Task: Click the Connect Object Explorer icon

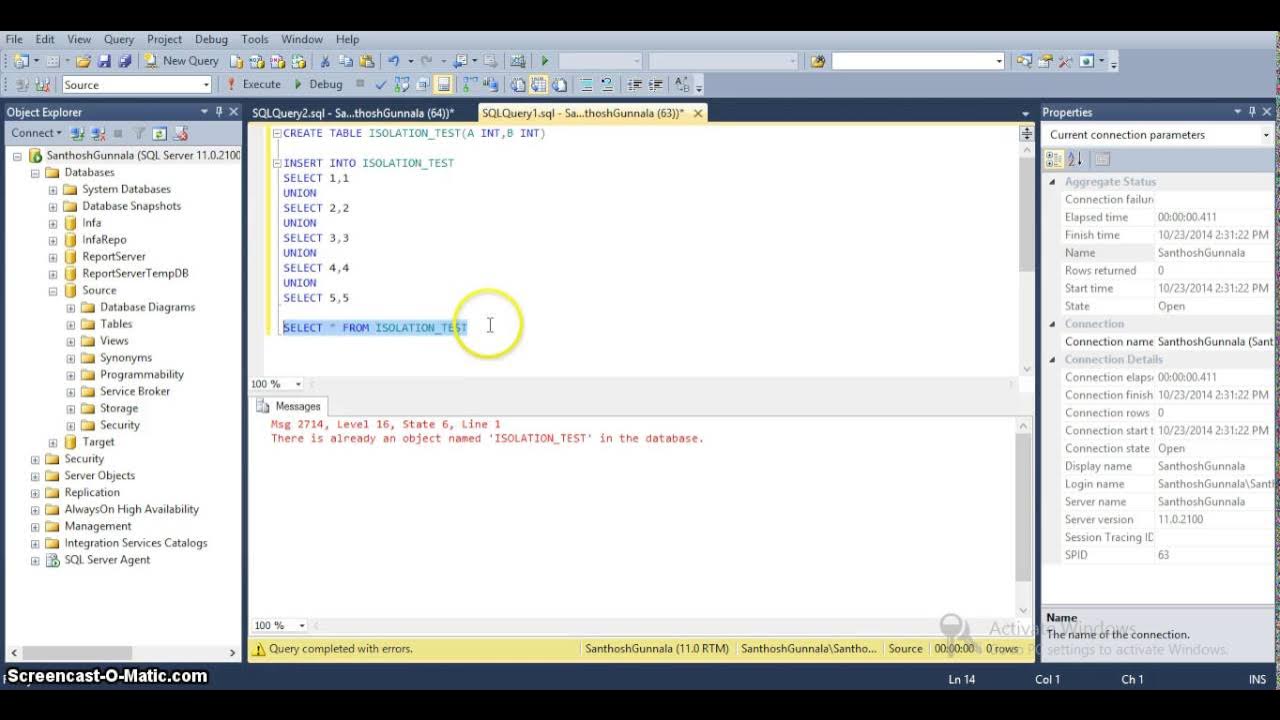Action: click(x=77, y=133)
